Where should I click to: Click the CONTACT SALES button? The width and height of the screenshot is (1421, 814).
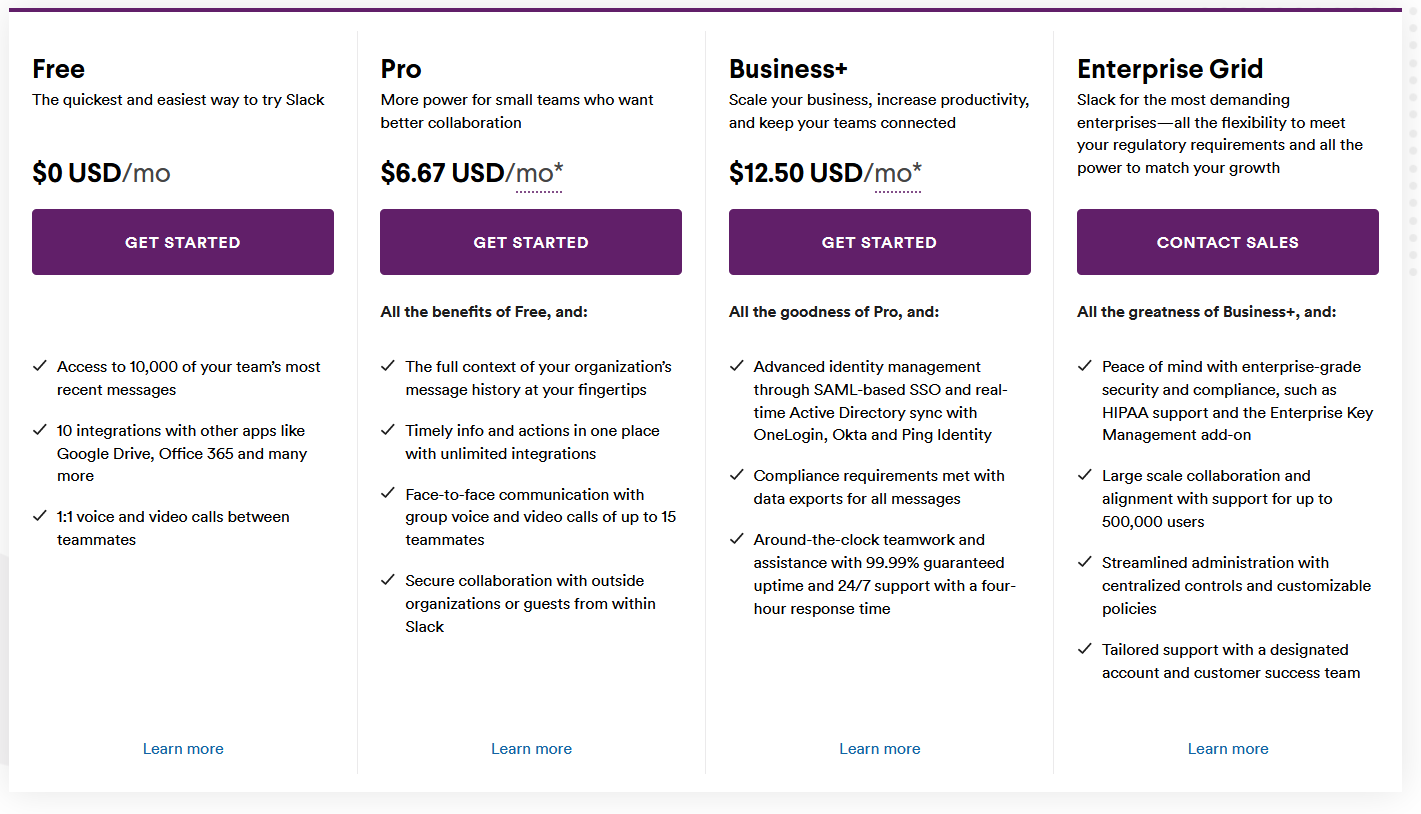pyautogui.click(x=1228, y=242)
